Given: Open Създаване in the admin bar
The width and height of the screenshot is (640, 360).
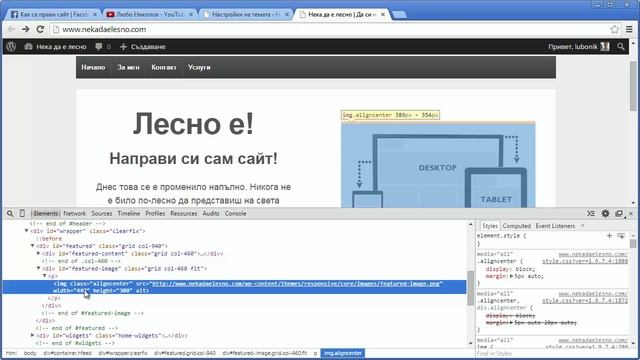Looking at the screenshot, I should coord(142,47).
